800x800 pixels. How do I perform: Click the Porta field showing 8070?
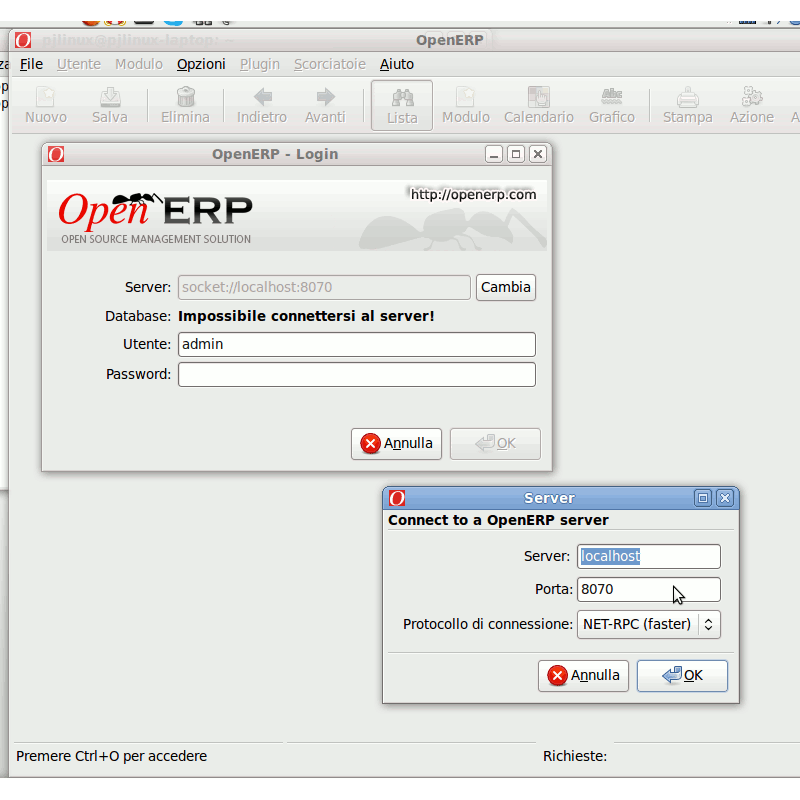tap(648, 589)
